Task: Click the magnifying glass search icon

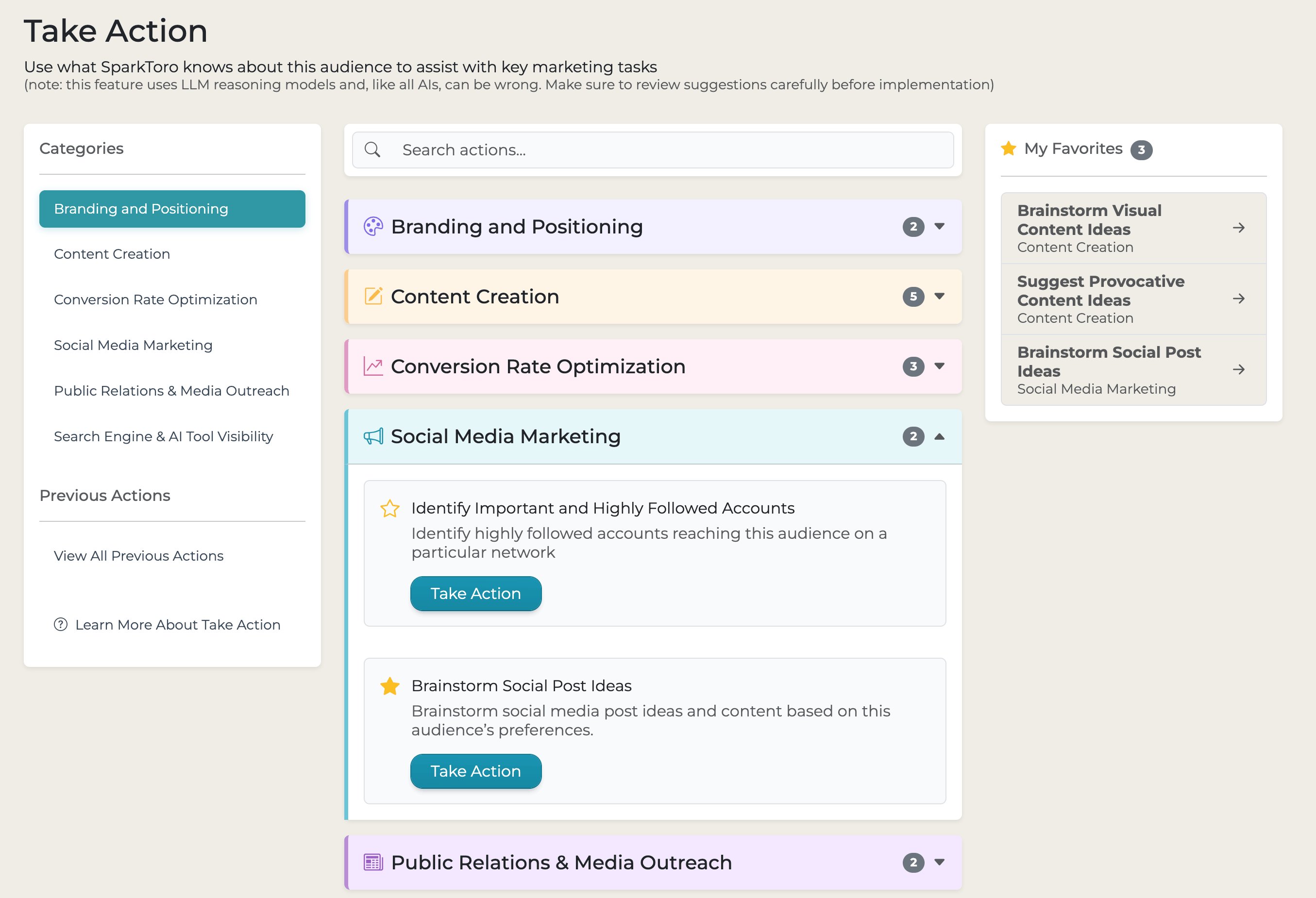Action: (372, 150)
